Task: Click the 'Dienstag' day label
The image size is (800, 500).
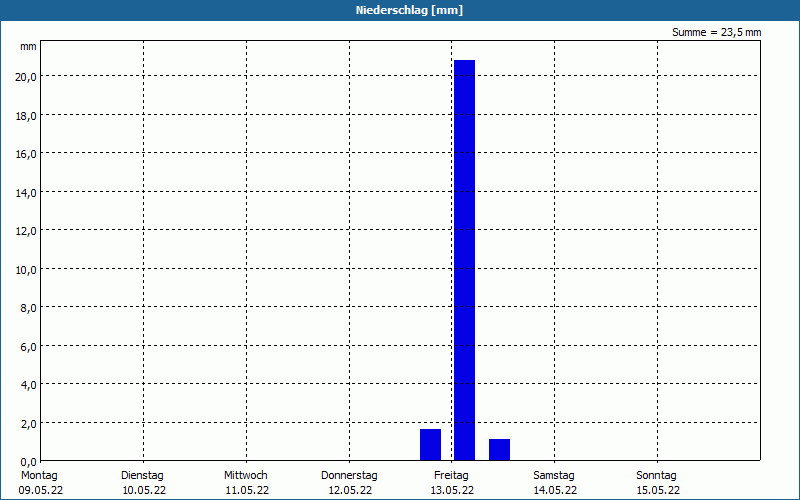Action: tap(142, 475)
